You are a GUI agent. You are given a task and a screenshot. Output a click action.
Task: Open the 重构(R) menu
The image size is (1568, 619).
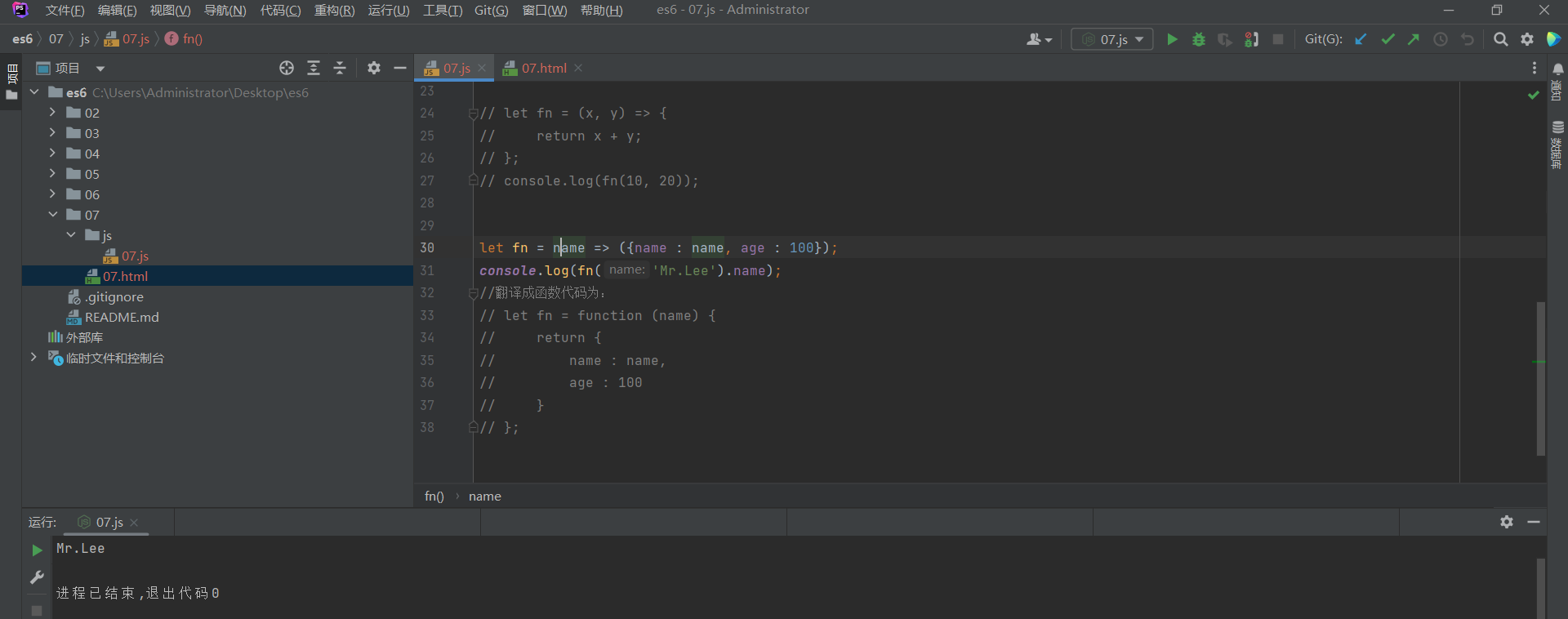pos(334,10)
